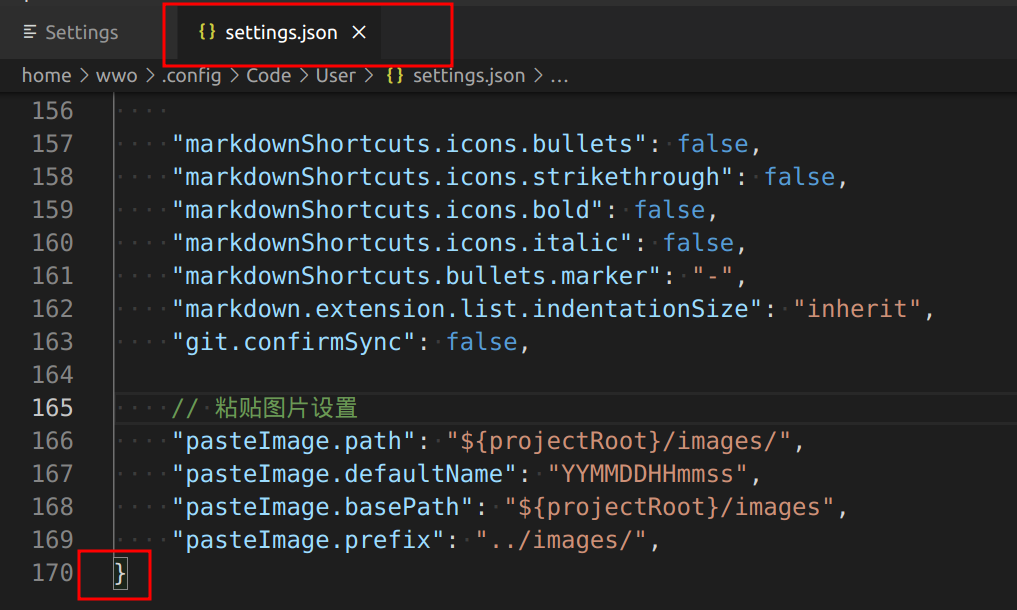Select line 170 via its line number
Screen dimensions: 1017x610
(x=53, y=573)
